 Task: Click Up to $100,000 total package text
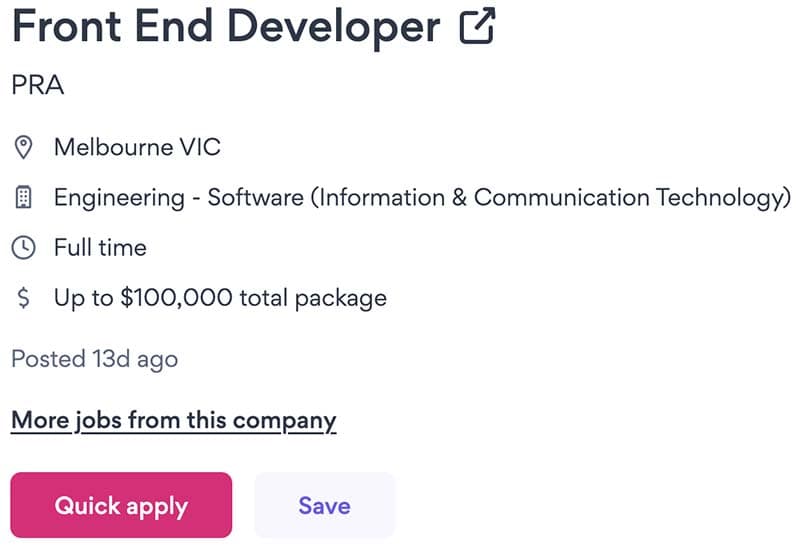click(220, 299)
